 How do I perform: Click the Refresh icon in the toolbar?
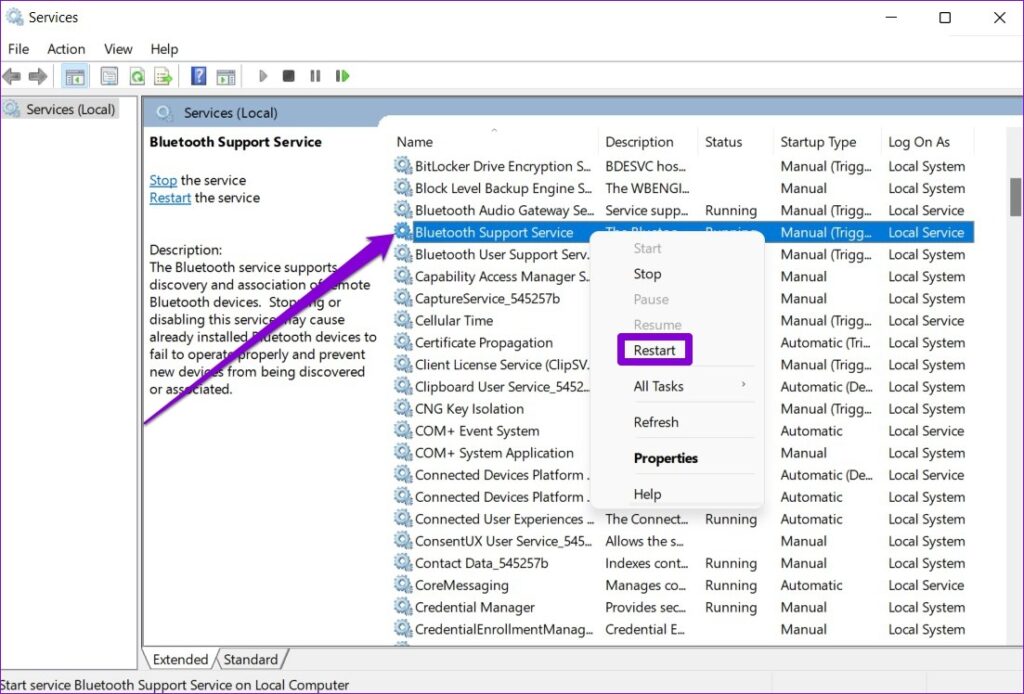[x=135, y=76]
